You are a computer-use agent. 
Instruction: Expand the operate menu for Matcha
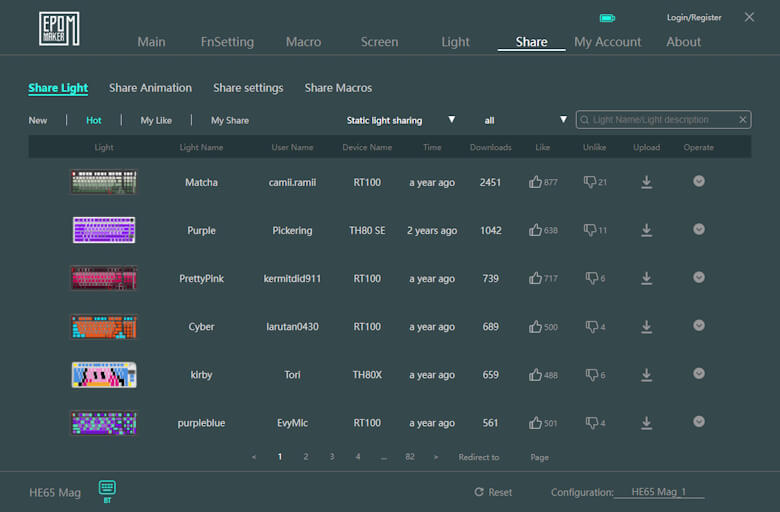point(699,181)
